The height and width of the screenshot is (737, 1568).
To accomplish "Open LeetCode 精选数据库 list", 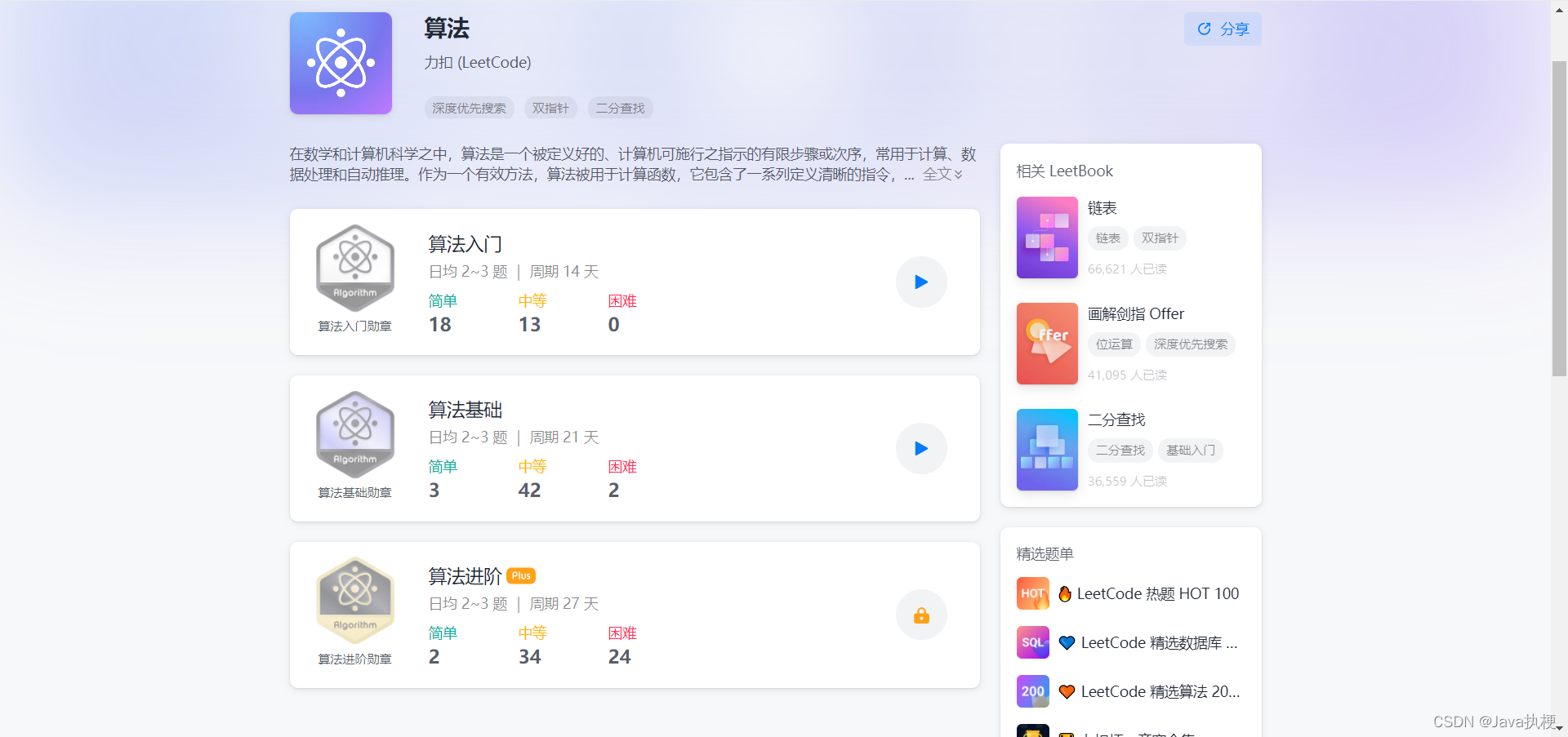I will (x=1159, y=643).
